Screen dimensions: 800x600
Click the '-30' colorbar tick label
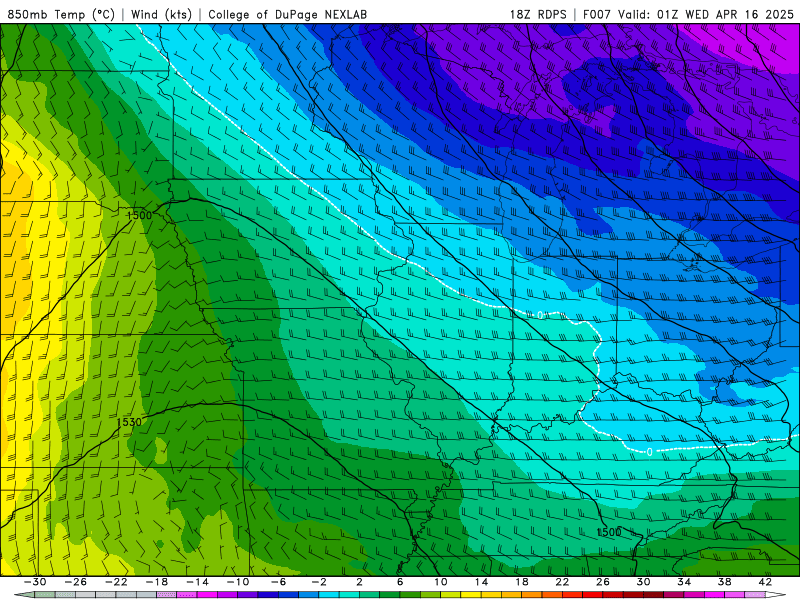tap(35, 582)
